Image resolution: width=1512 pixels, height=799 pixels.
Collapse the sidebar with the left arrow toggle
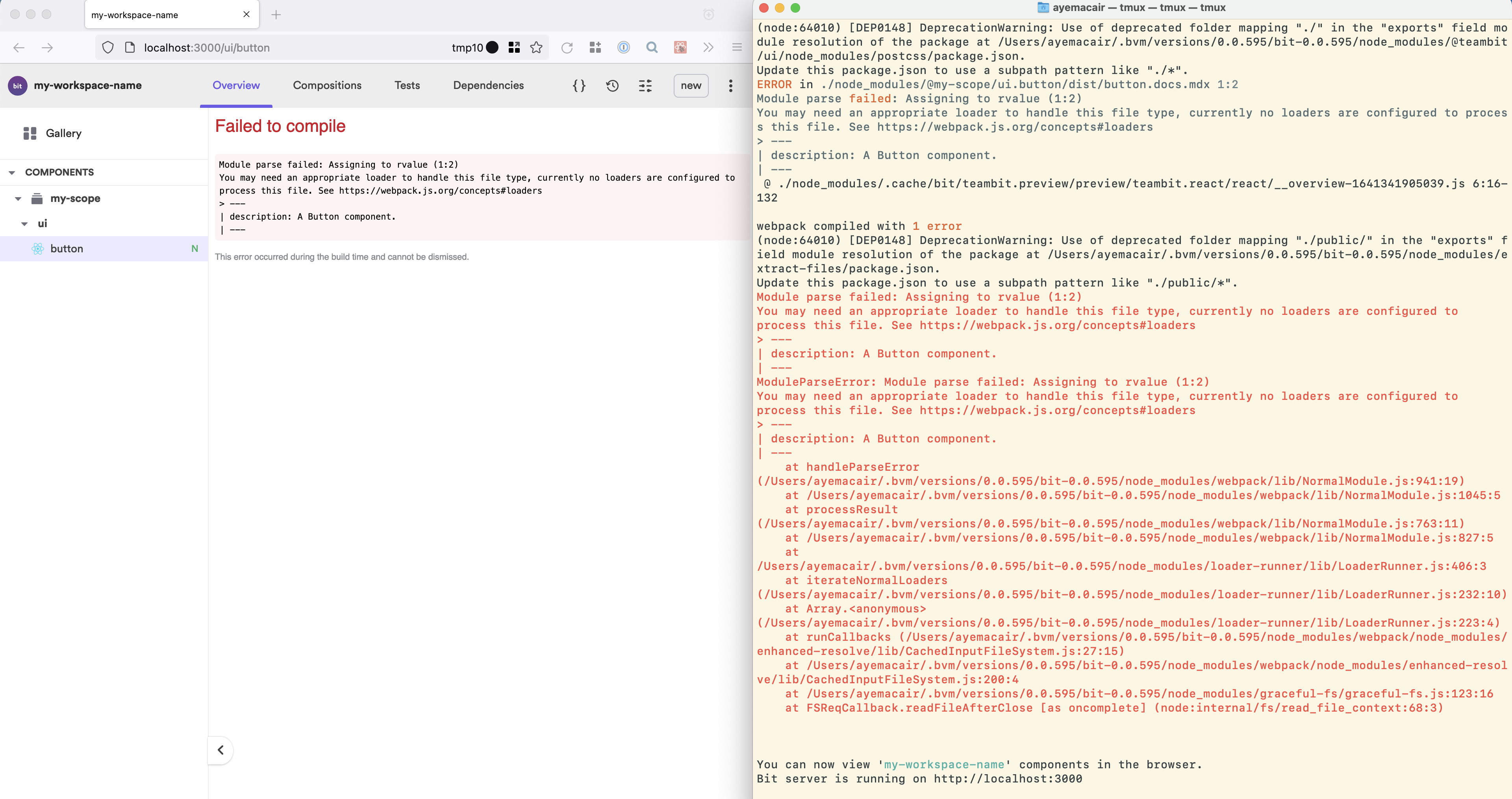(x=220, y=750)
